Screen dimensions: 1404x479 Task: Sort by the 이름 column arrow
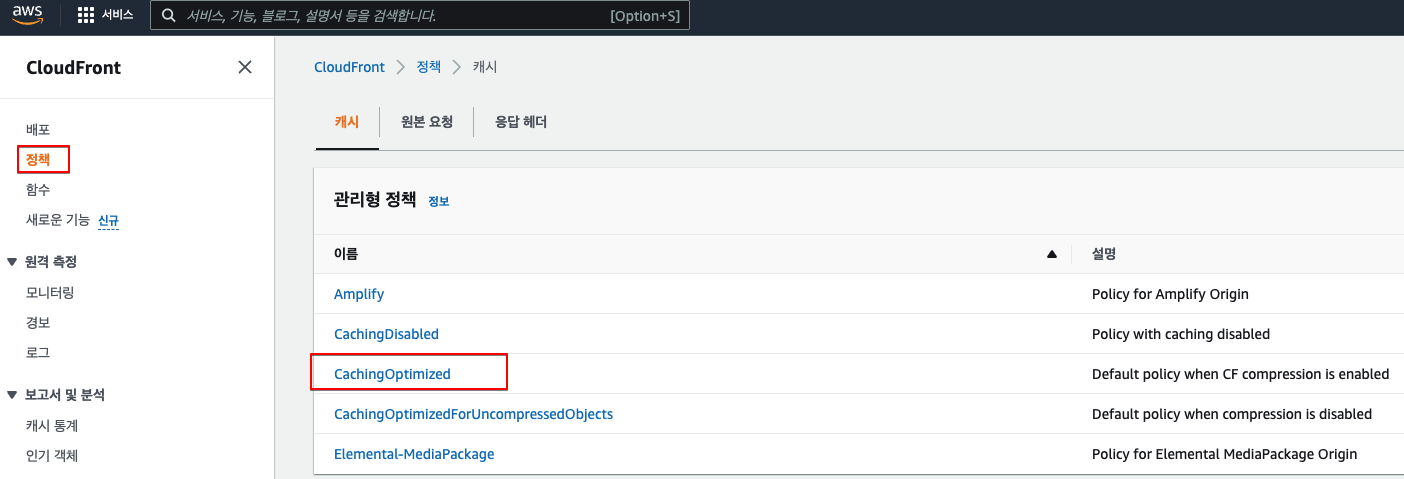coord(1051,254)
